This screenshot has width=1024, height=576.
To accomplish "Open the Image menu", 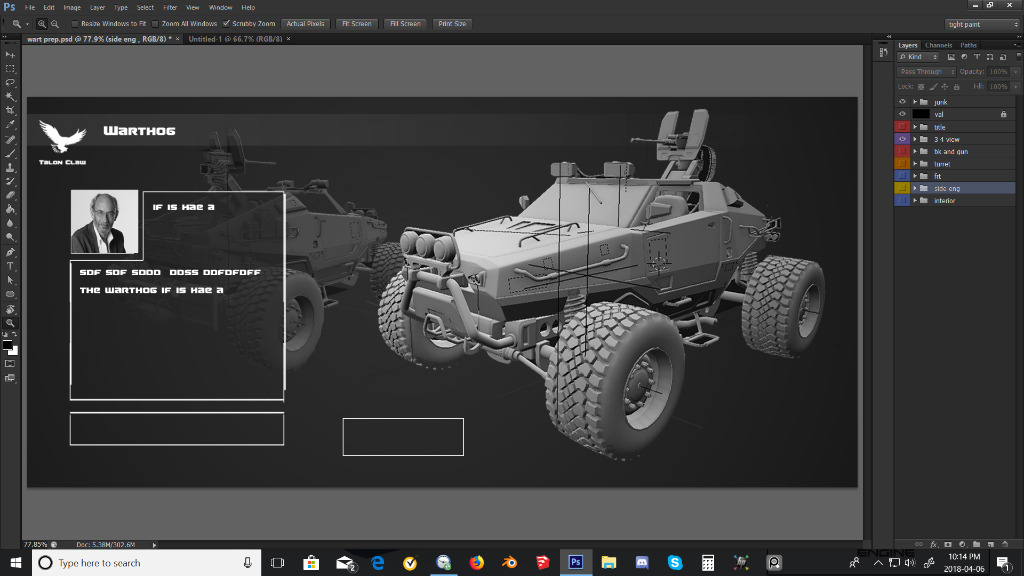I will tap(72, 8).
